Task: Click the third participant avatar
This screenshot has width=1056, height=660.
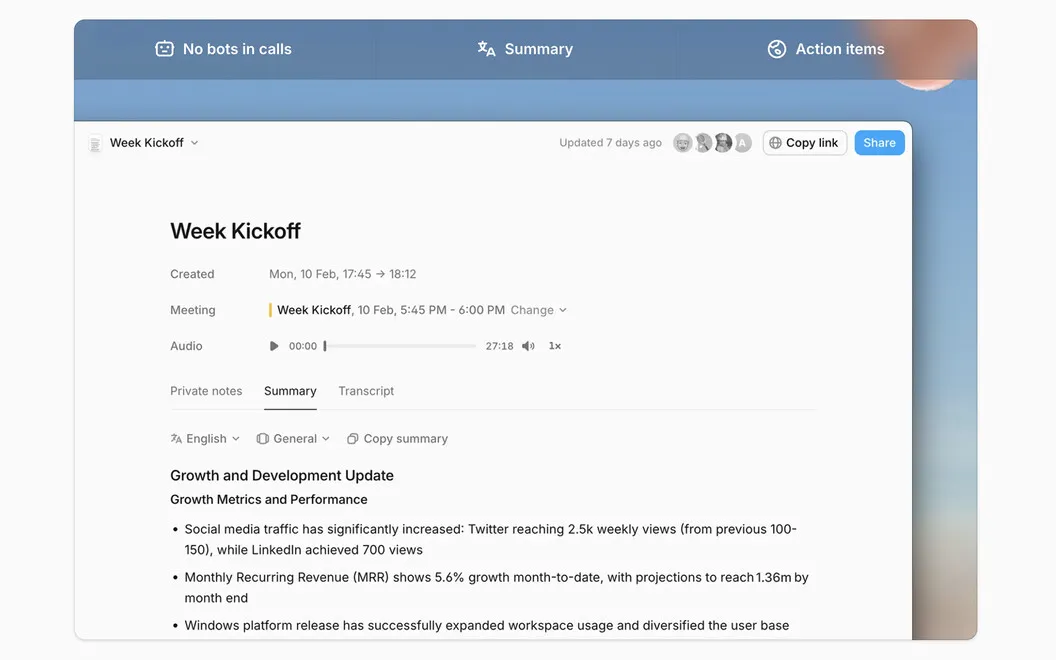Action: pos(723,143)
